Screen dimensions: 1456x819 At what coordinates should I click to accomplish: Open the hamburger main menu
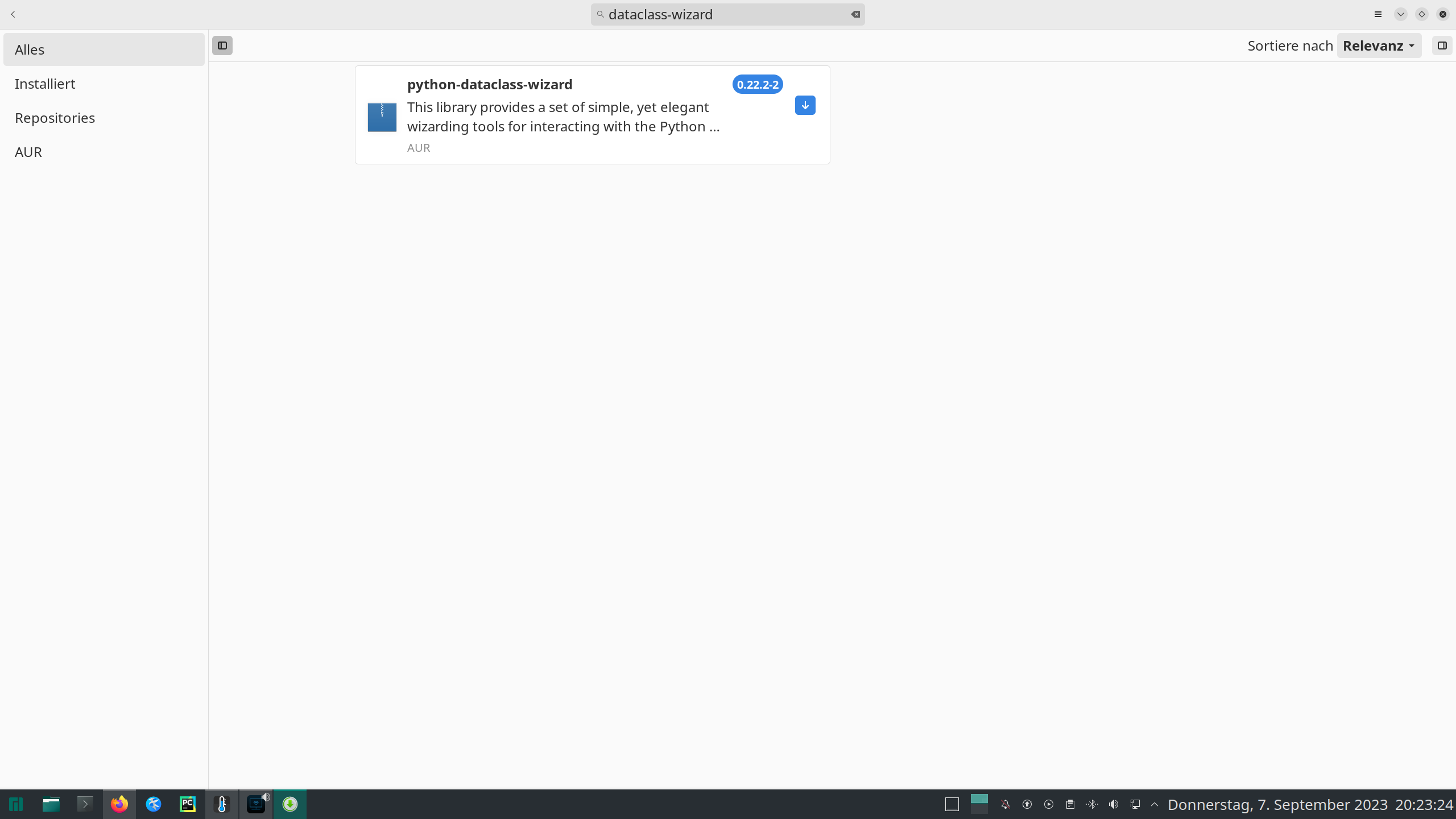pyautogui.click(x=1378, y=14)
